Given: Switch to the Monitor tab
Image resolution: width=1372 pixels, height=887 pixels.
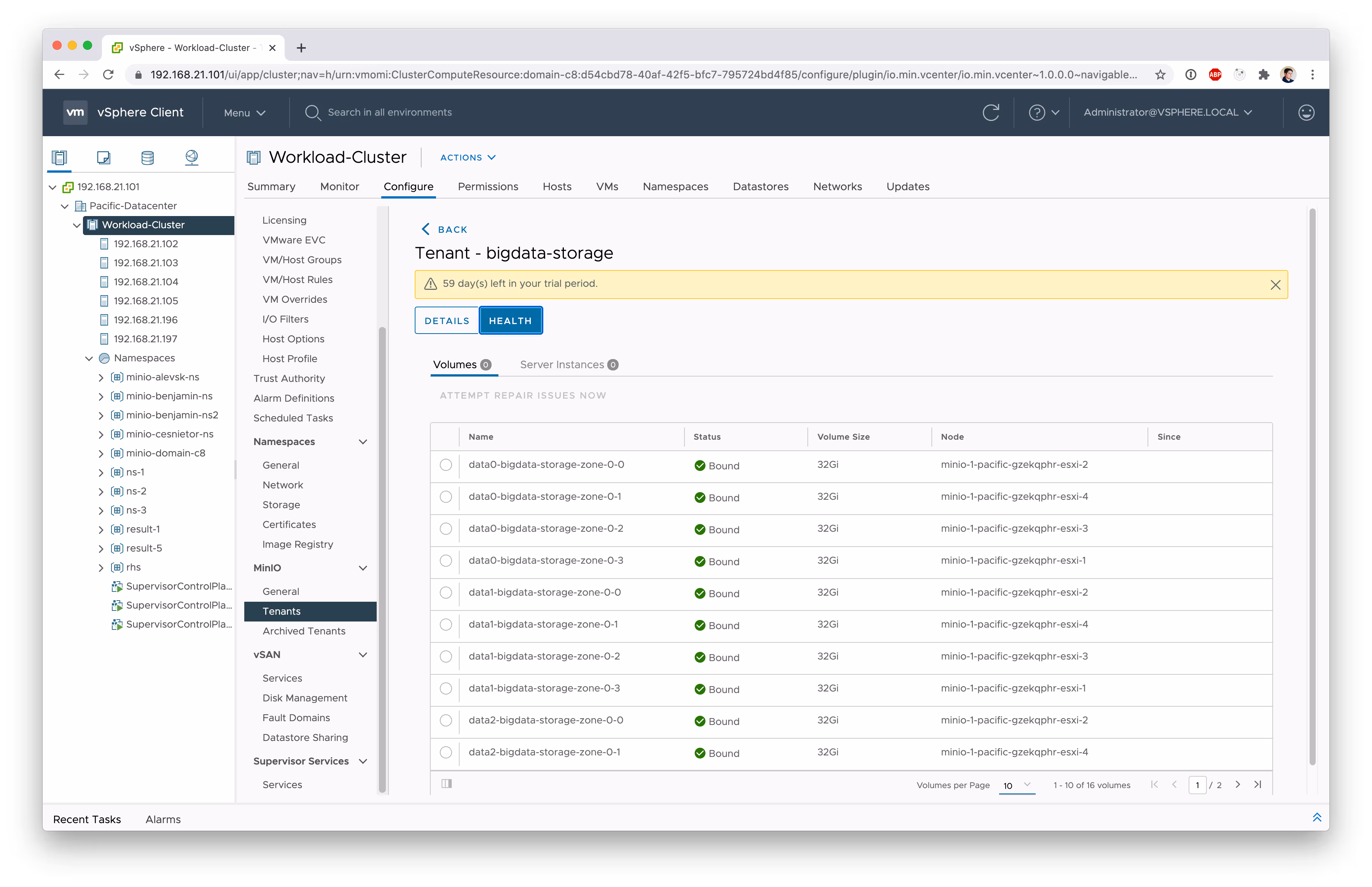Looking at the screenshot, I should click(339, 187).
